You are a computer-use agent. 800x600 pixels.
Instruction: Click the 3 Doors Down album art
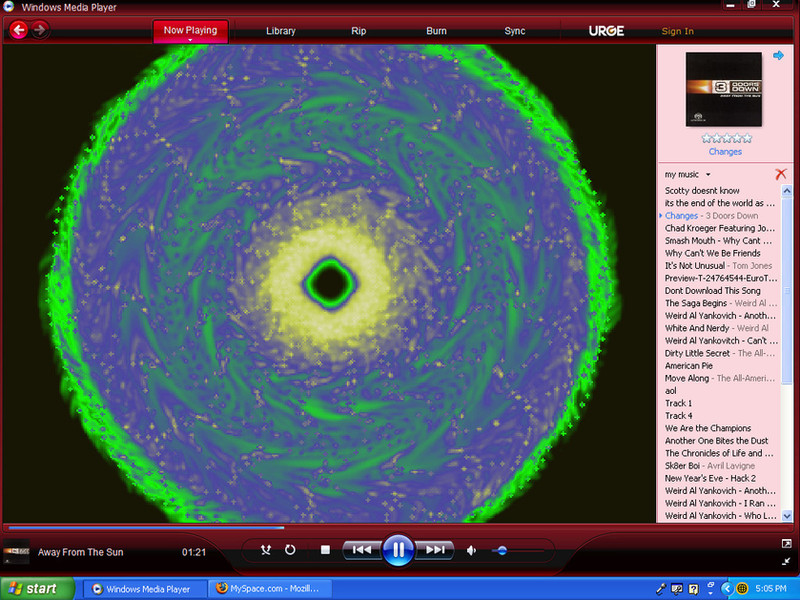723,89
